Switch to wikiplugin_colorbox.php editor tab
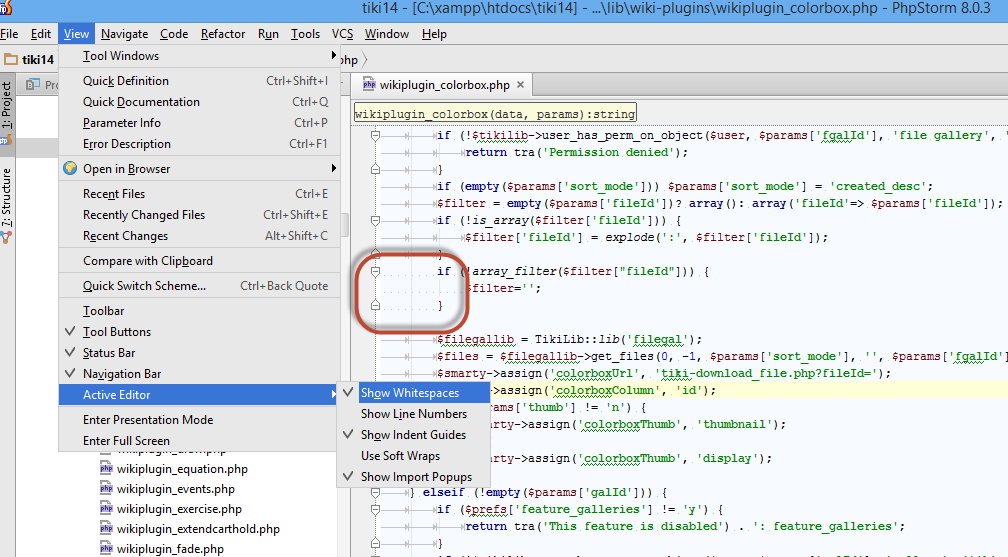The height and width of the screenshot is (557, 1008). (444, 85)
